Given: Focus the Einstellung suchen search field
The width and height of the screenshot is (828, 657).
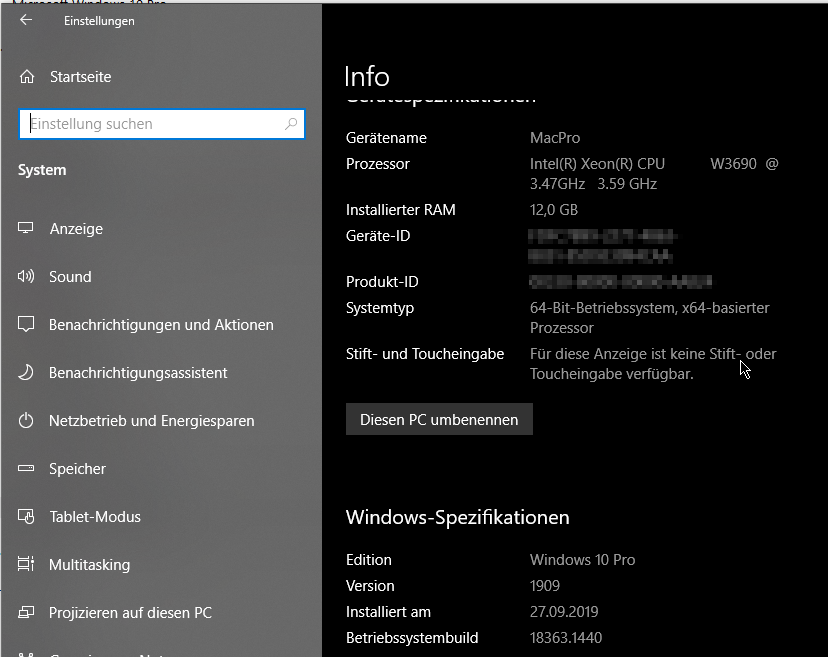Looking at the screenshot, I should pyautogui.click(x=162, y=124).
